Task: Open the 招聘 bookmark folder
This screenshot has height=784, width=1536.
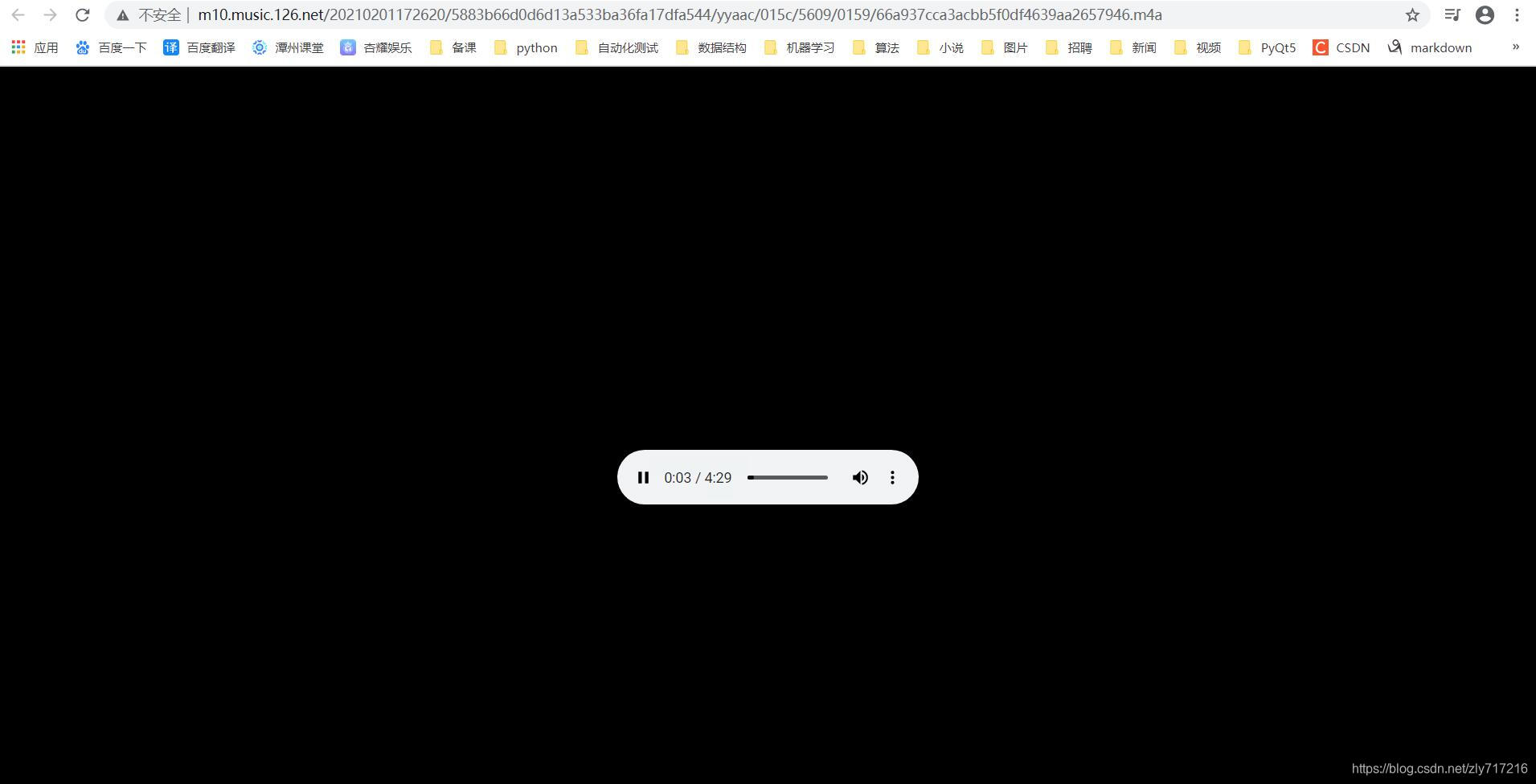Action: tap(1069, 47)
